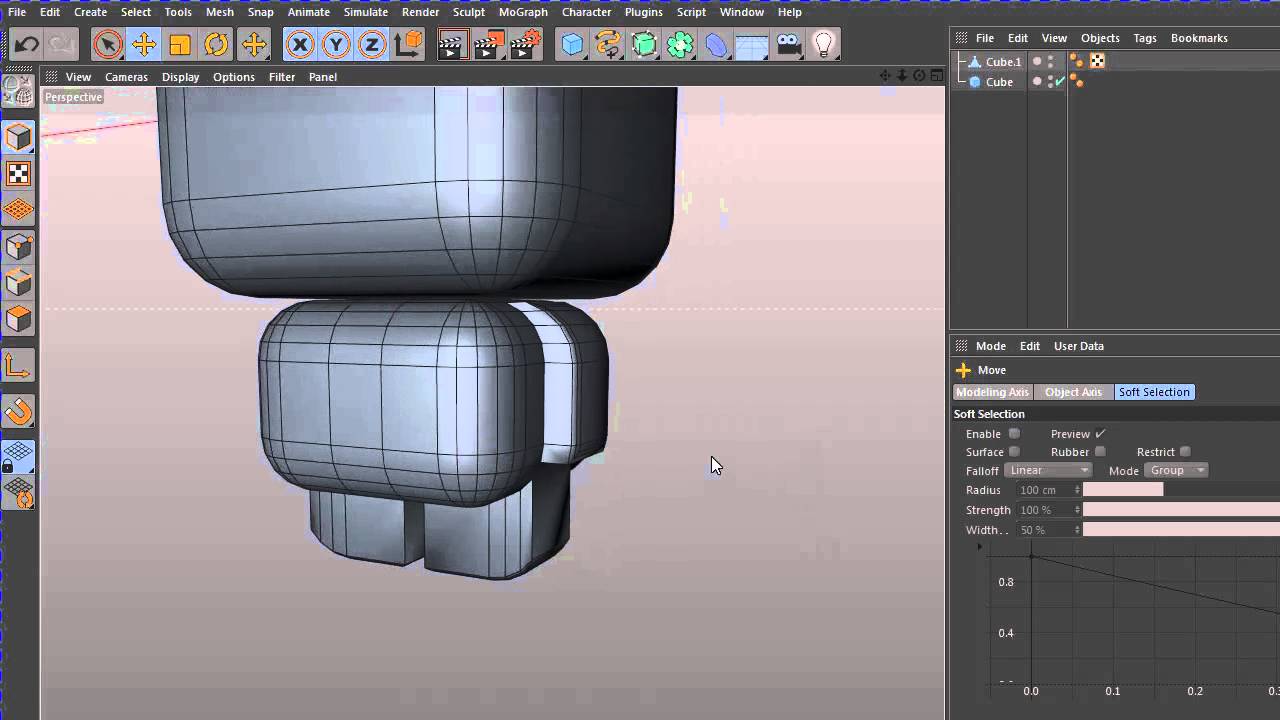Switch to Edges mode
This screenshot has width=1280, height=720.
click(x=19, y=283)
